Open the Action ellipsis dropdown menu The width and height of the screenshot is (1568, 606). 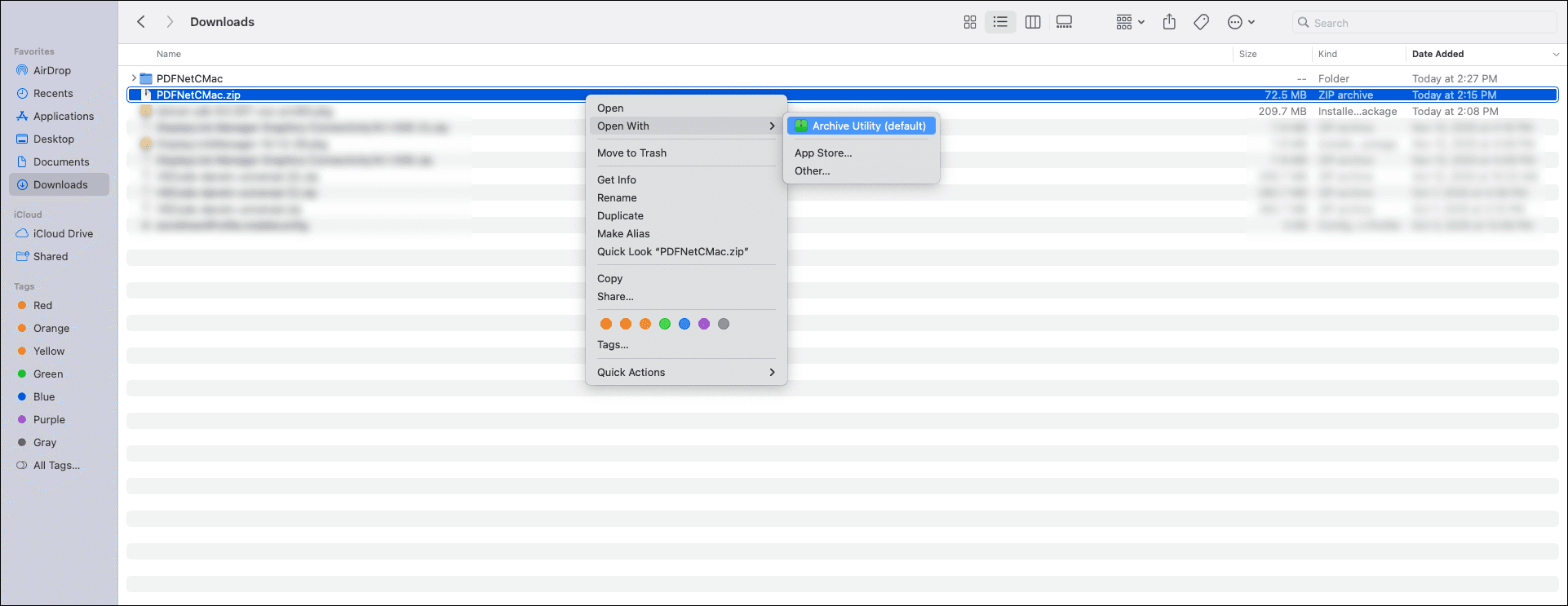[1241, 23]
